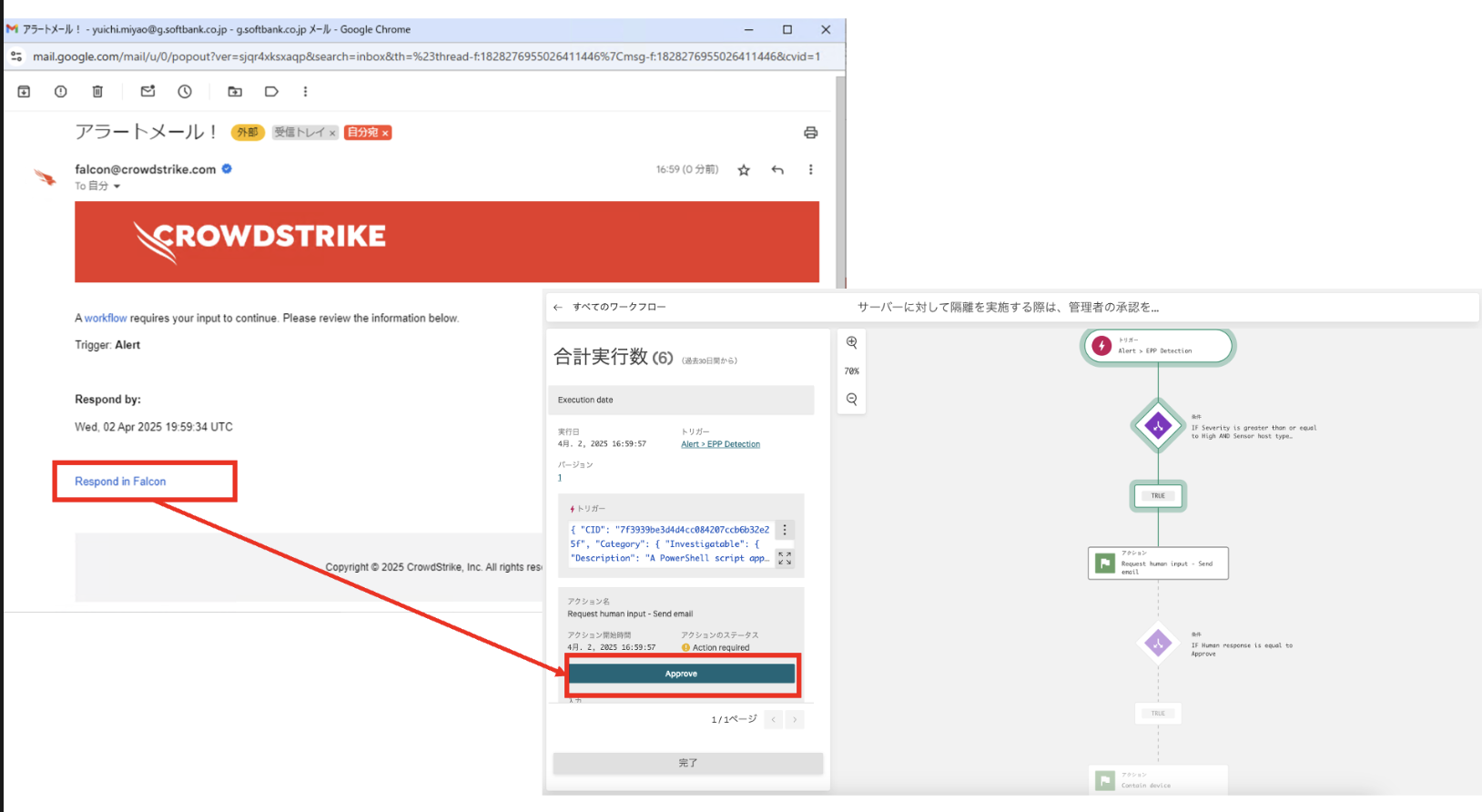Open the Labels icon in Gmail toolbar
This screenshot has width=1482, height=812.
[x=271, y=91]
